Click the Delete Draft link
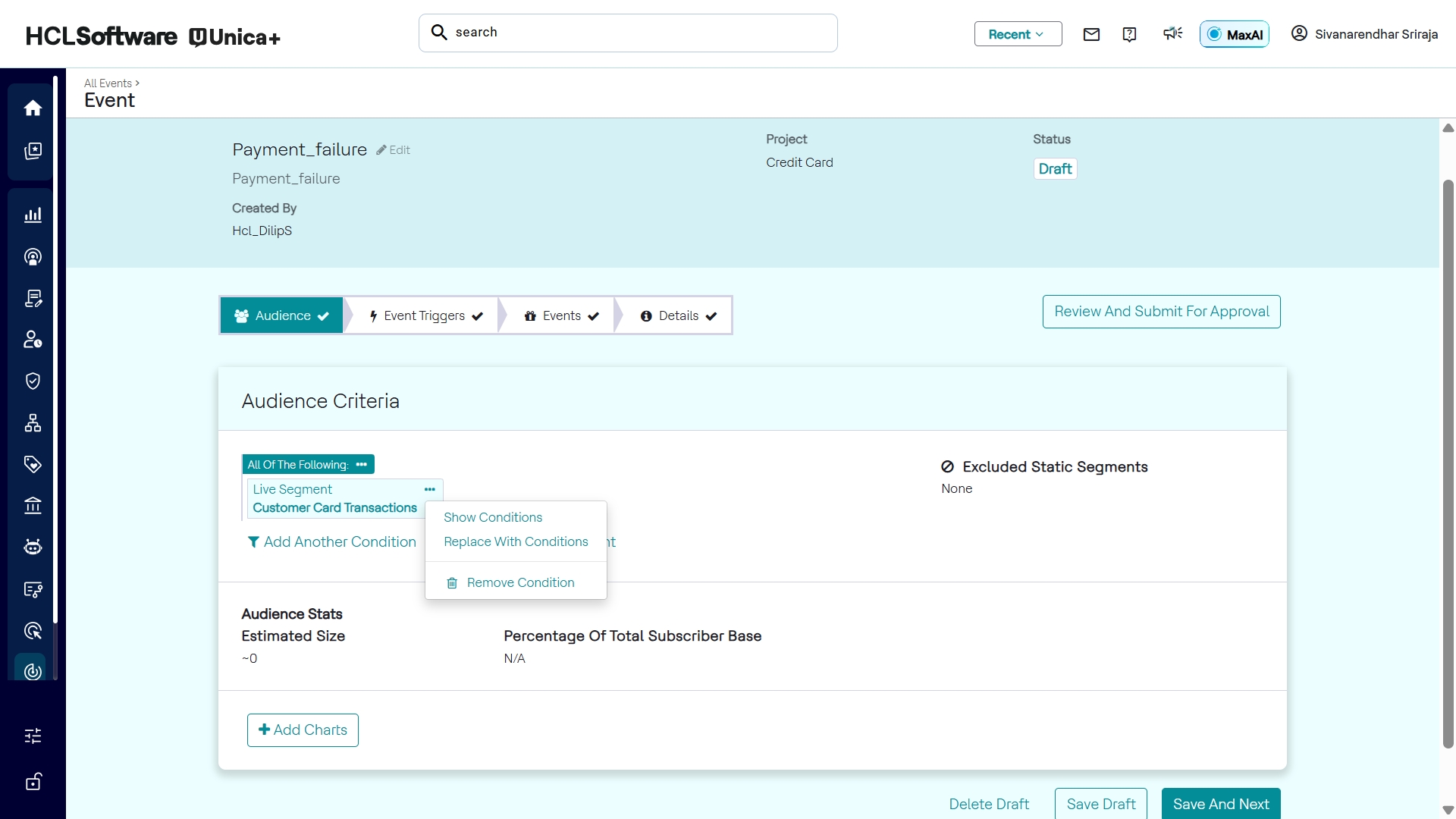Image resolution: width=1456 pixels, height=819 pixels. coord(989,804)
